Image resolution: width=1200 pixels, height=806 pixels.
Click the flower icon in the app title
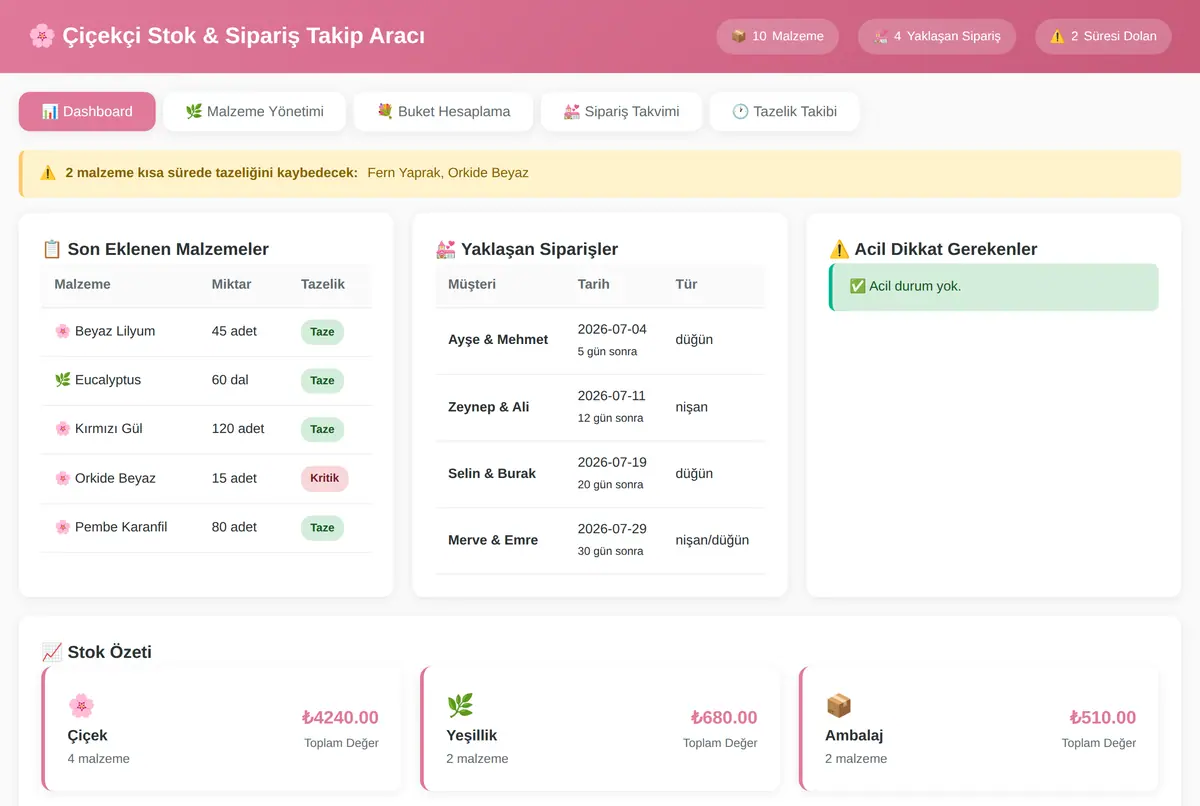[x=41, y=36]
